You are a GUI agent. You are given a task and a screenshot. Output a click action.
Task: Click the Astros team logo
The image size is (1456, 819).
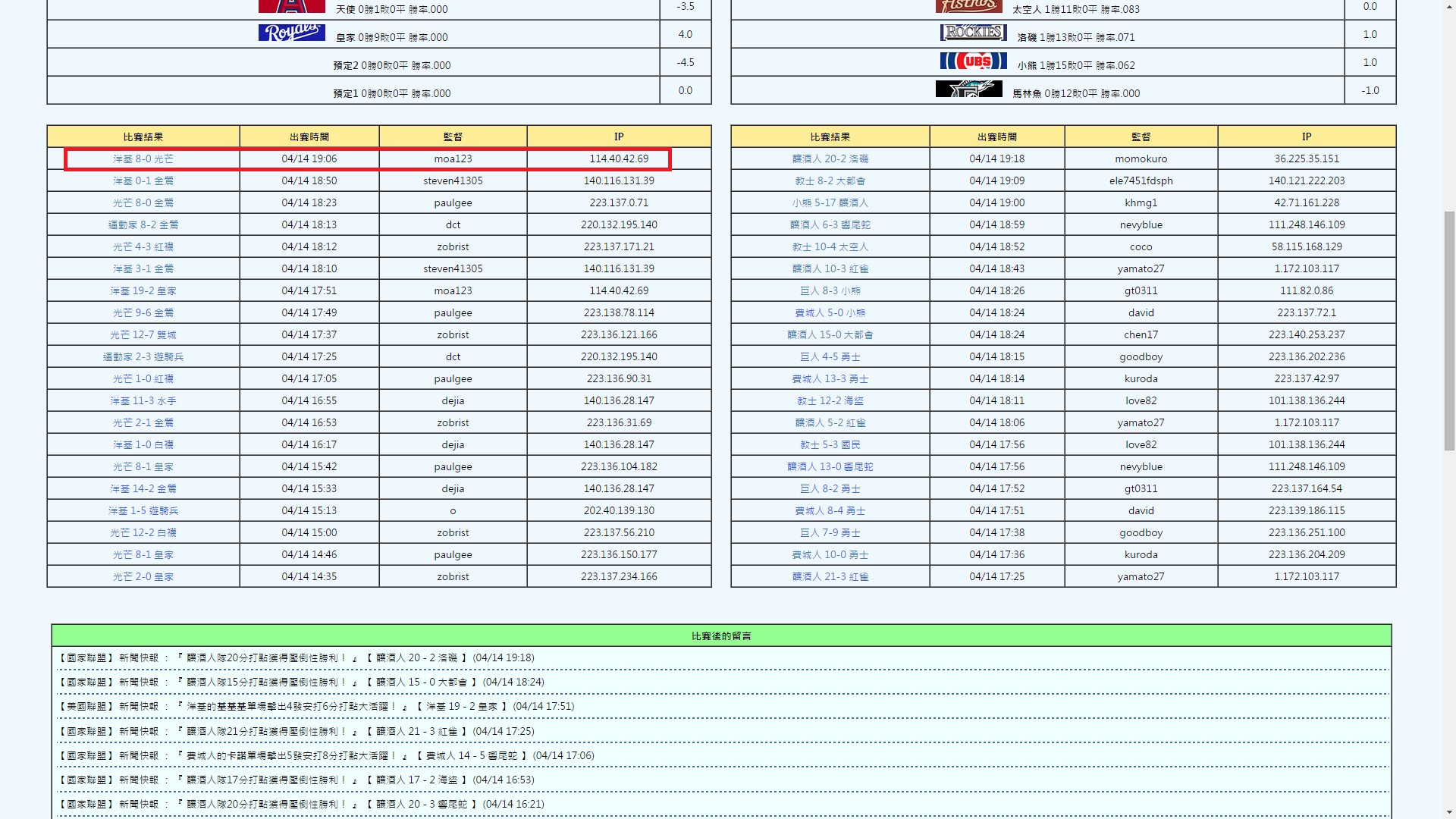click(968, 6)
